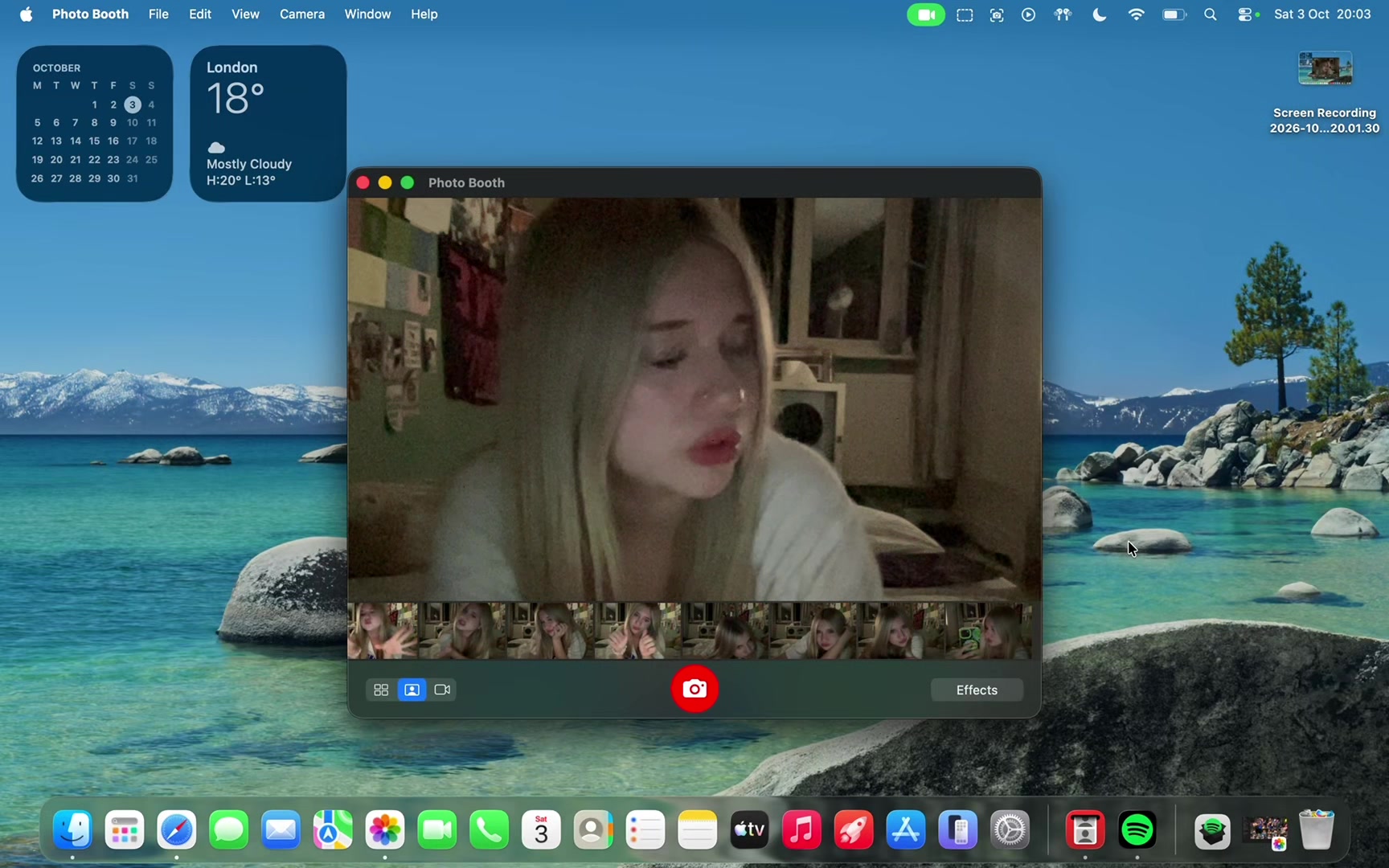Open Control Centre in the menu bar
This screenshot has width=1389, height=868.
(x=1247, y=14)
